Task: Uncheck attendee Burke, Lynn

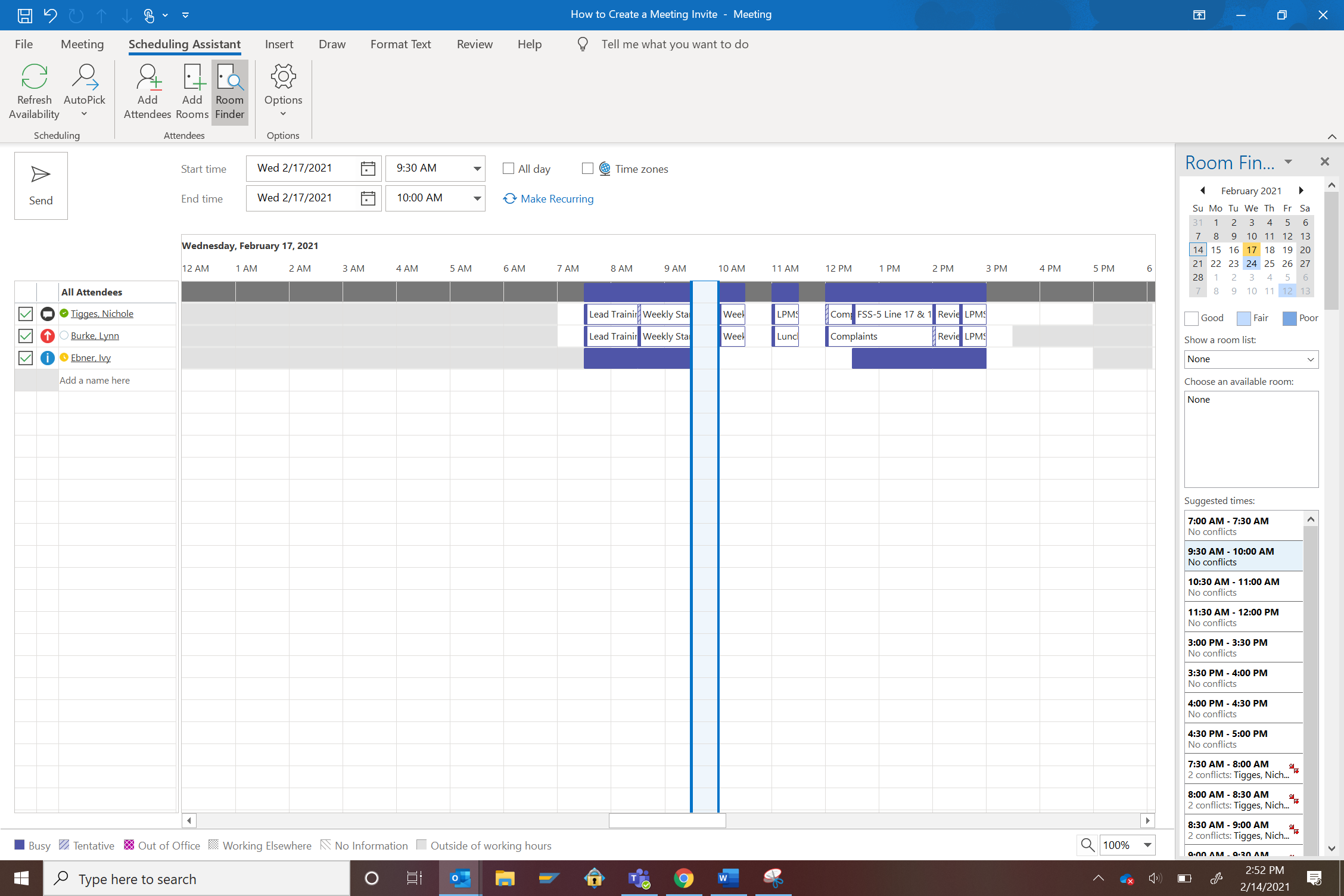Action: click(25, 335)
